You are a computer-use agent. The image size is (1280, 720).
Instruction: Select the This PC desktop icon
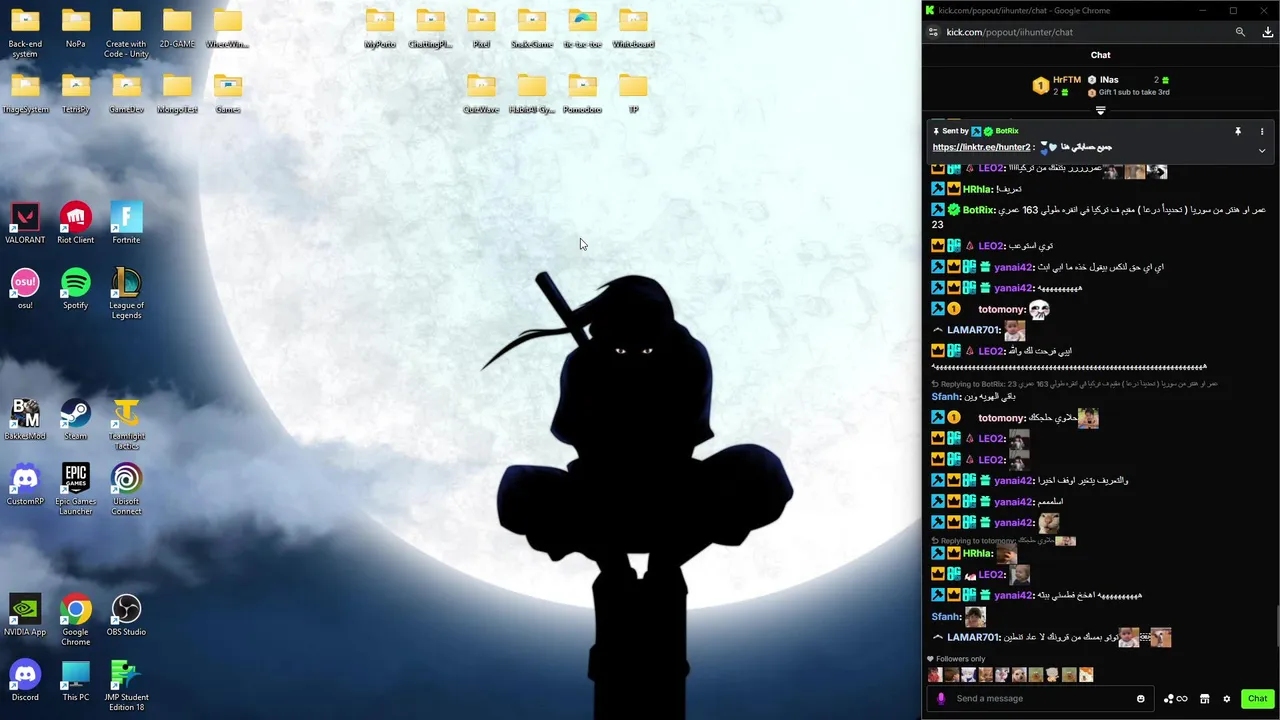pyautogui.click(x=76, y=681)
